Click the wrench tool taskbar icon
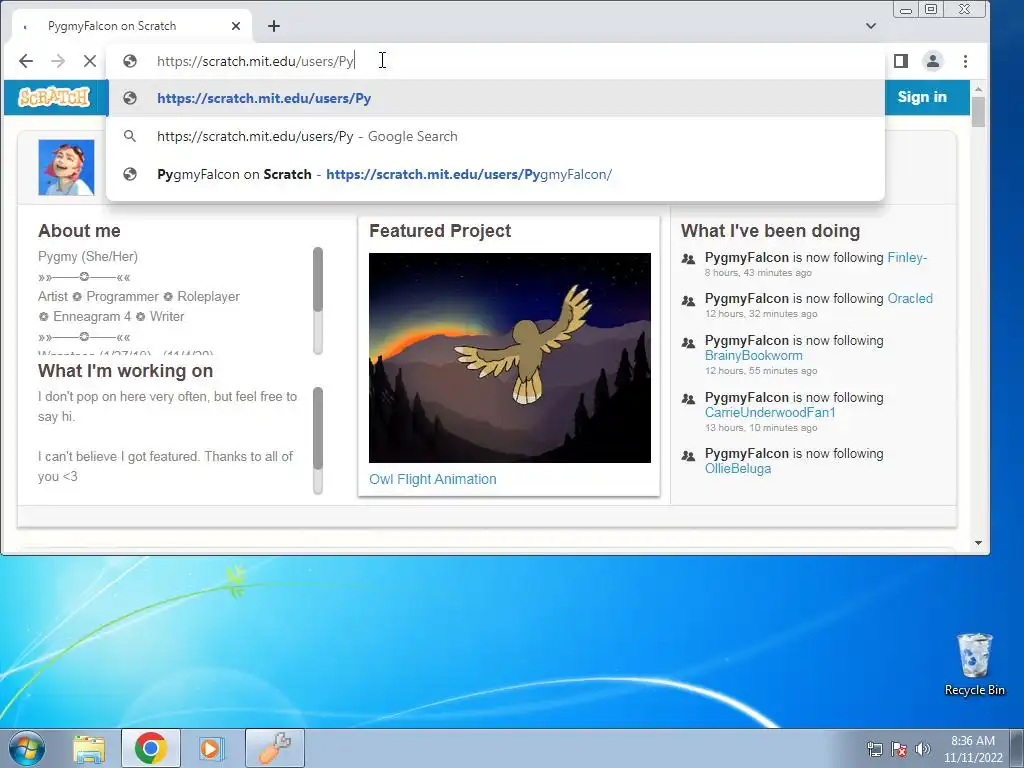The height and width of the screenshot is (768, 1024). 275,748
